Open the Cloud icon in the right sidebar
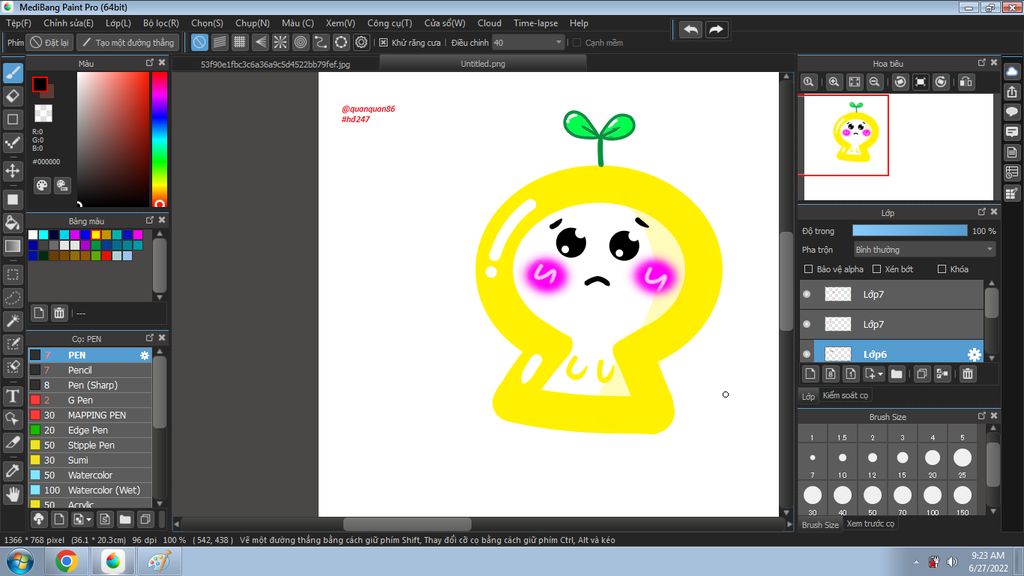 [1012, 71]
